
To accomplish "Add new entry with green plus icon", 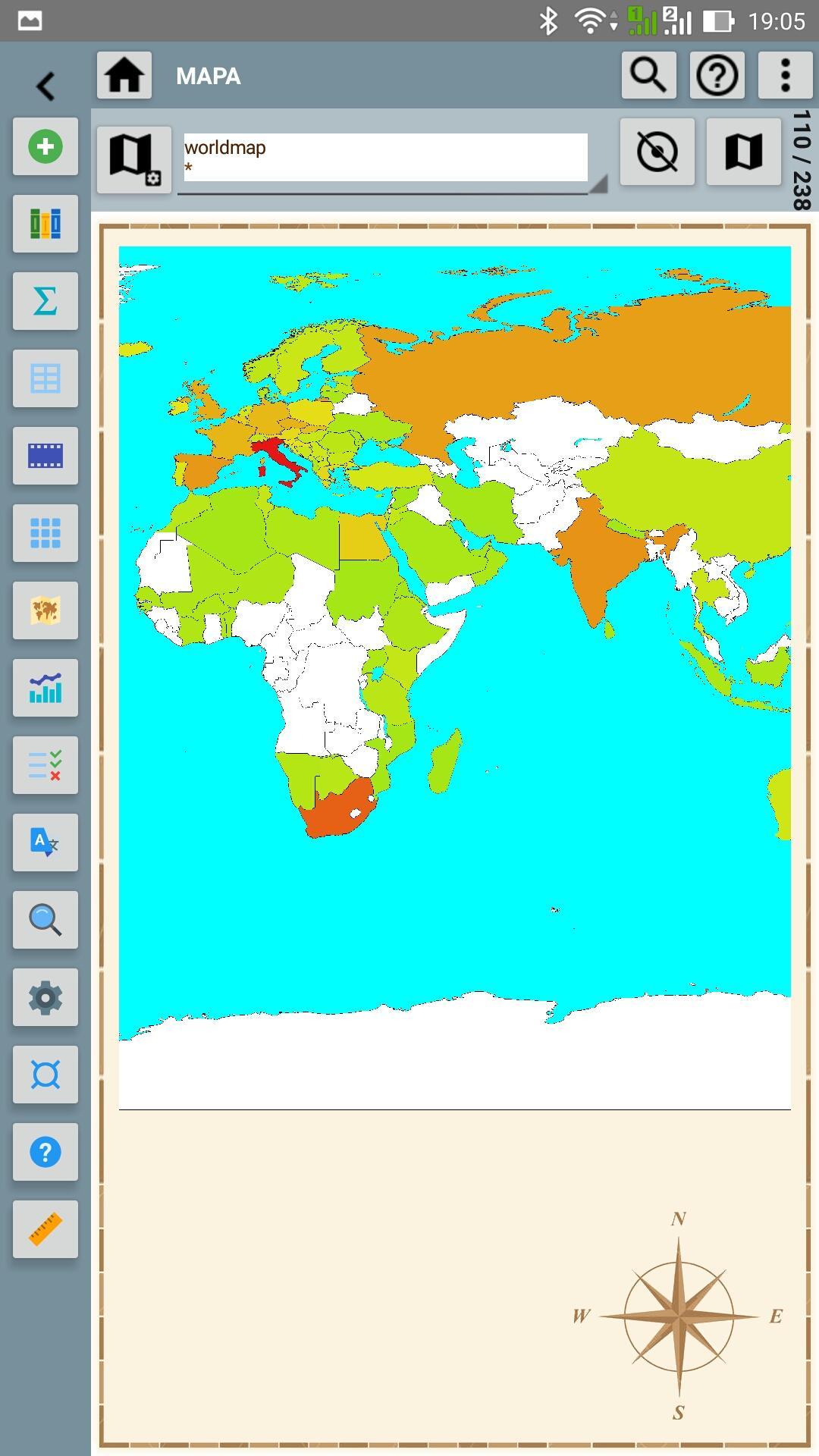I will click(45, 146).
